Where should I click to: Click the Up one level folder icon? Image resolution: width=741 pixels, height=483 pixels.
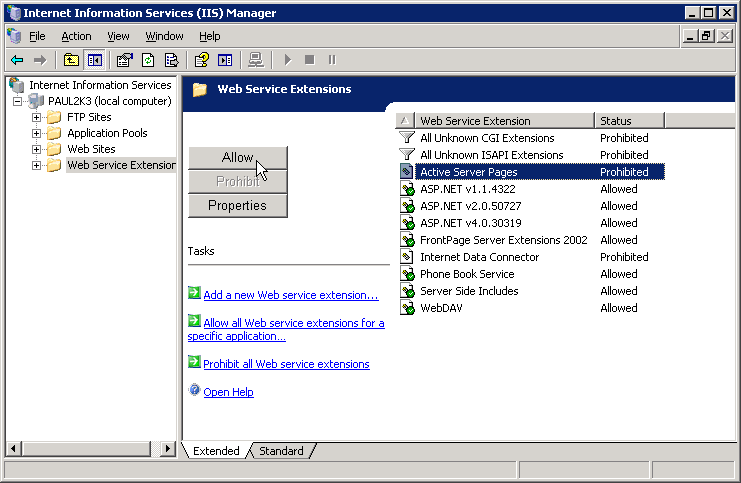coord(71,60)
